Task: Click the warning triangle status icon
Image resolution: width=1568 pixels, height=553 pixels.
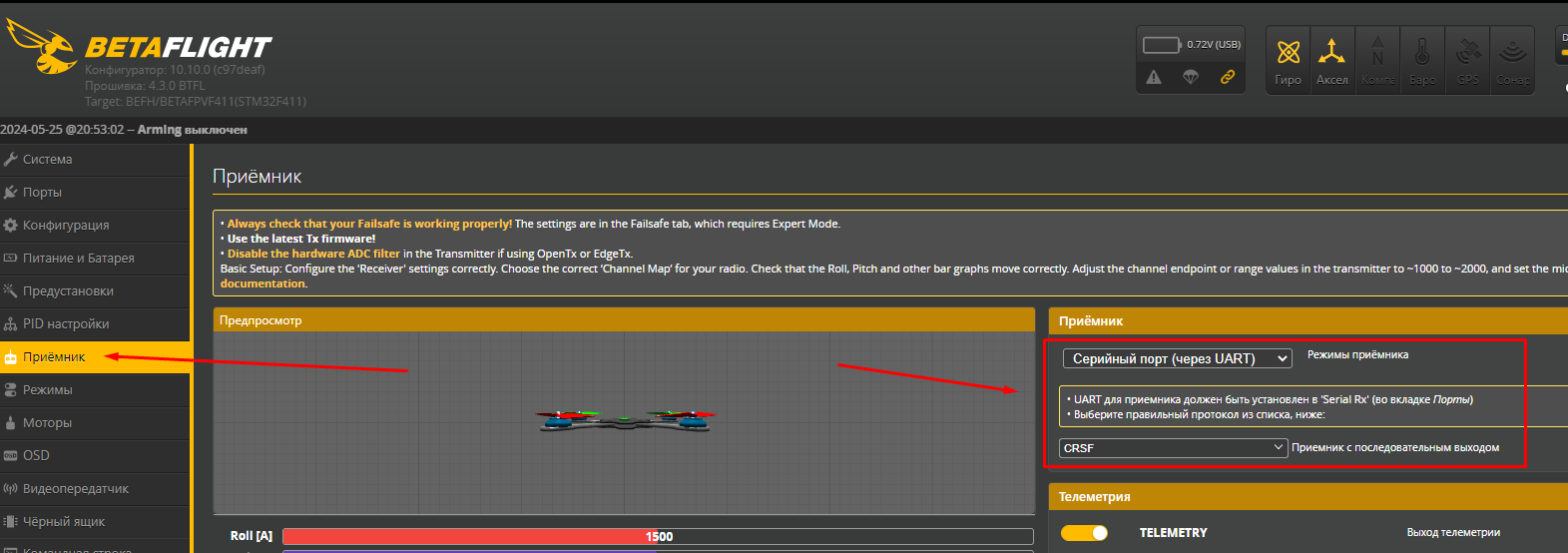Action: [x=1154, y=77]
